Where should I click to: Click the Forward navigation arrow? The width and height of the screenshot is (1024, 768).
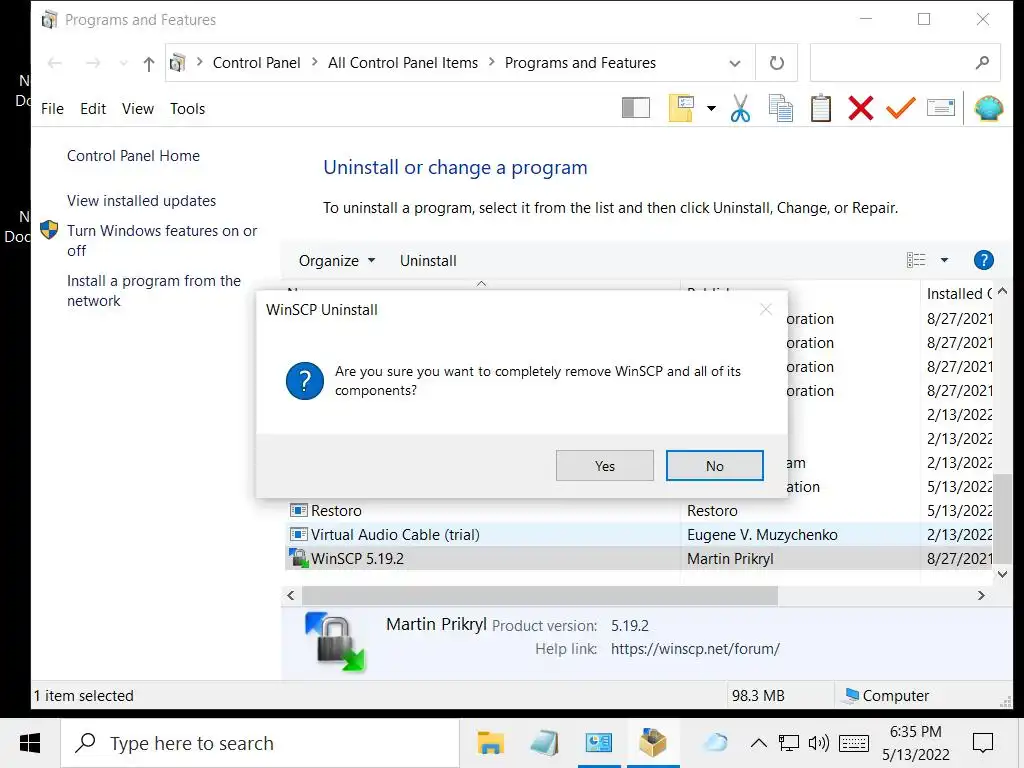click(x=93, y=63)
